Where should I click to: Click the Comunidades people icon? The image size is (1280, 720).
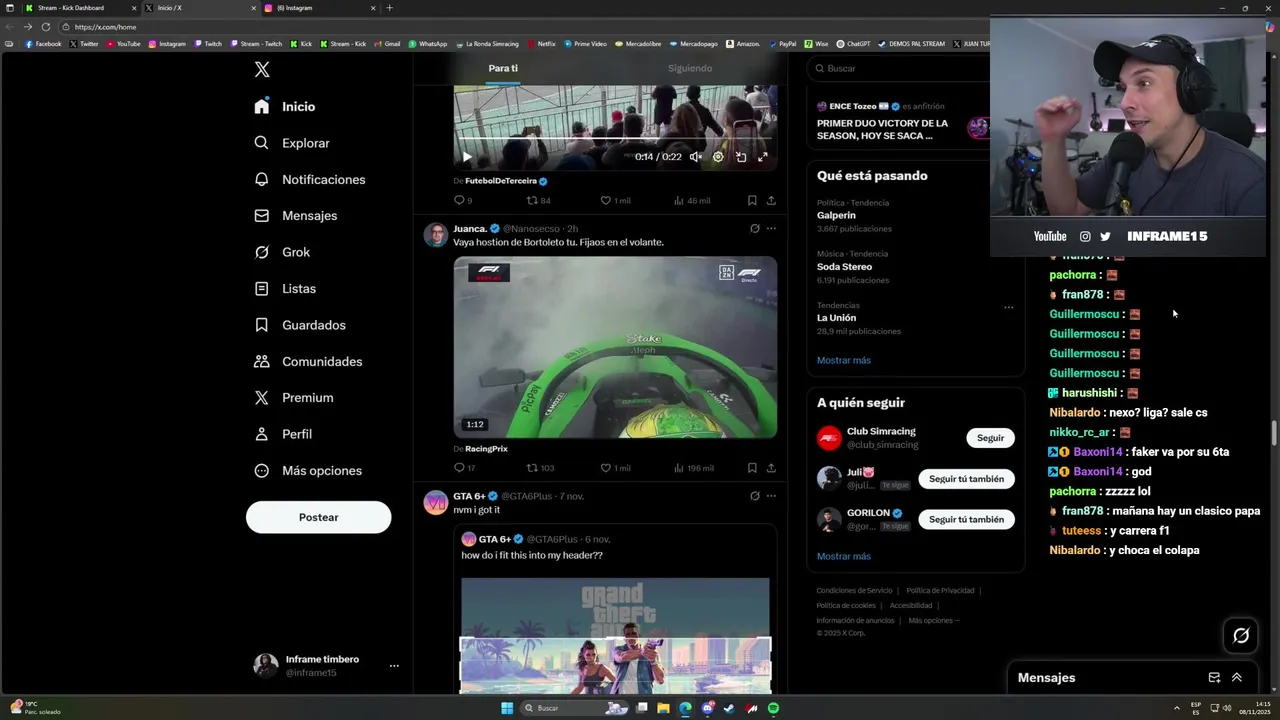261,361
